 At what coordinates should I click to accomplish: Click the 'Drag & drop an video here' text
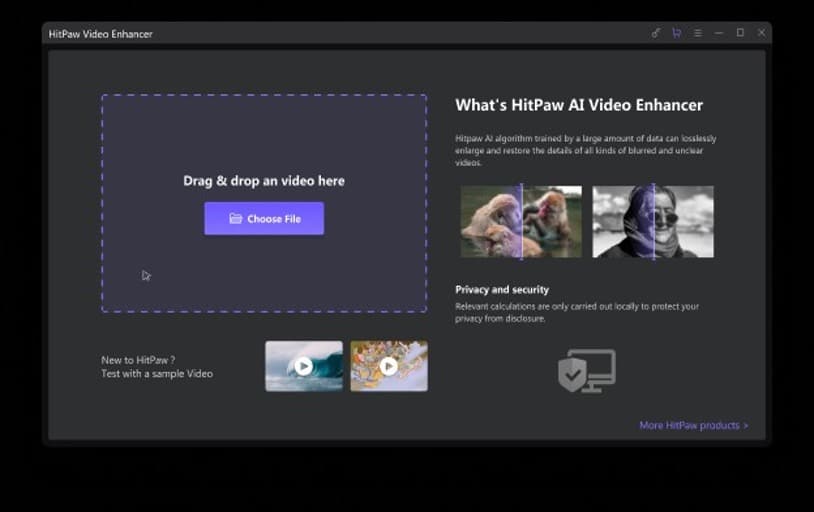(264, 181)
